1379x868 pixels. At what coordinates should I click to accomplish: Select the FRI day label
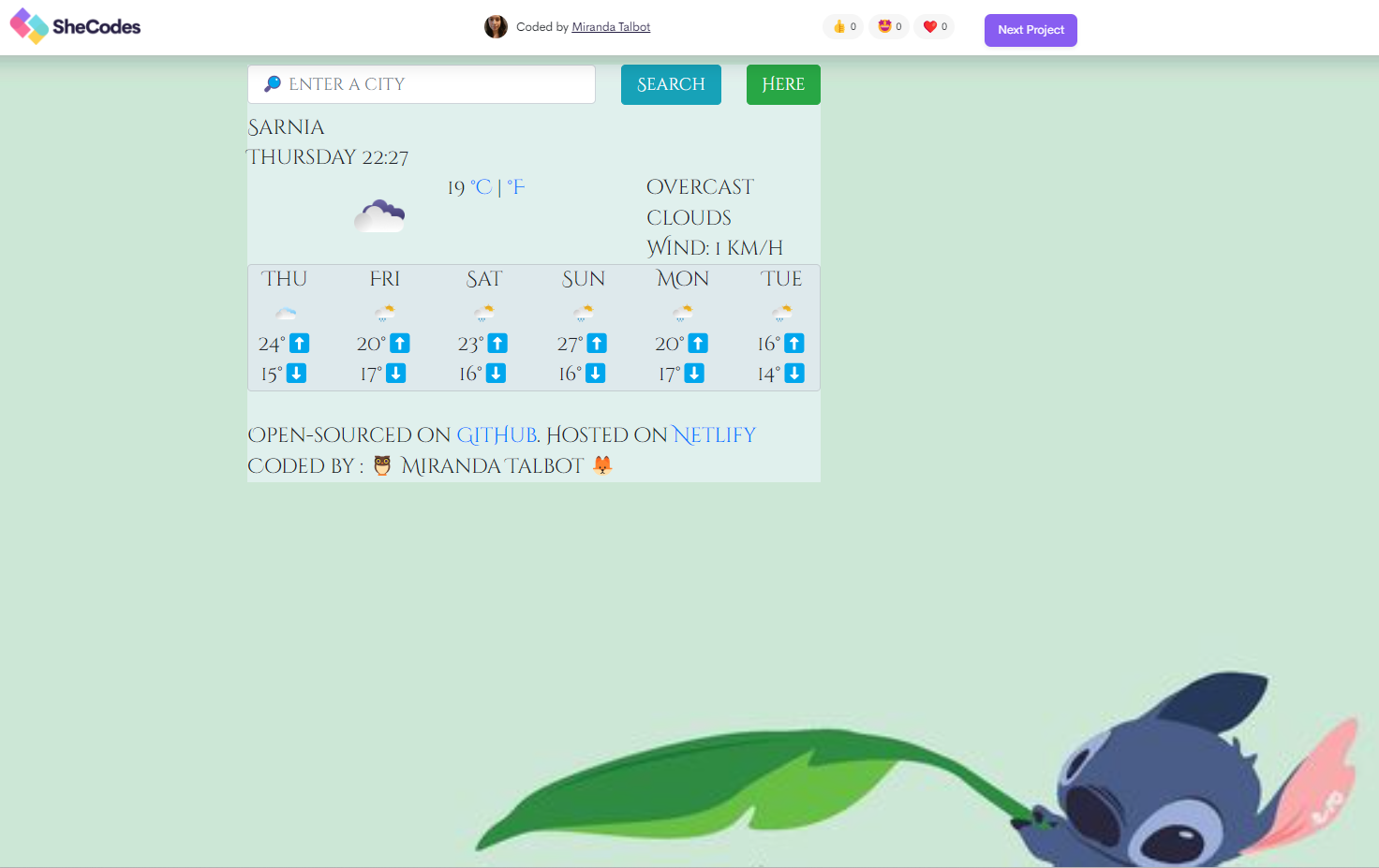384,279
